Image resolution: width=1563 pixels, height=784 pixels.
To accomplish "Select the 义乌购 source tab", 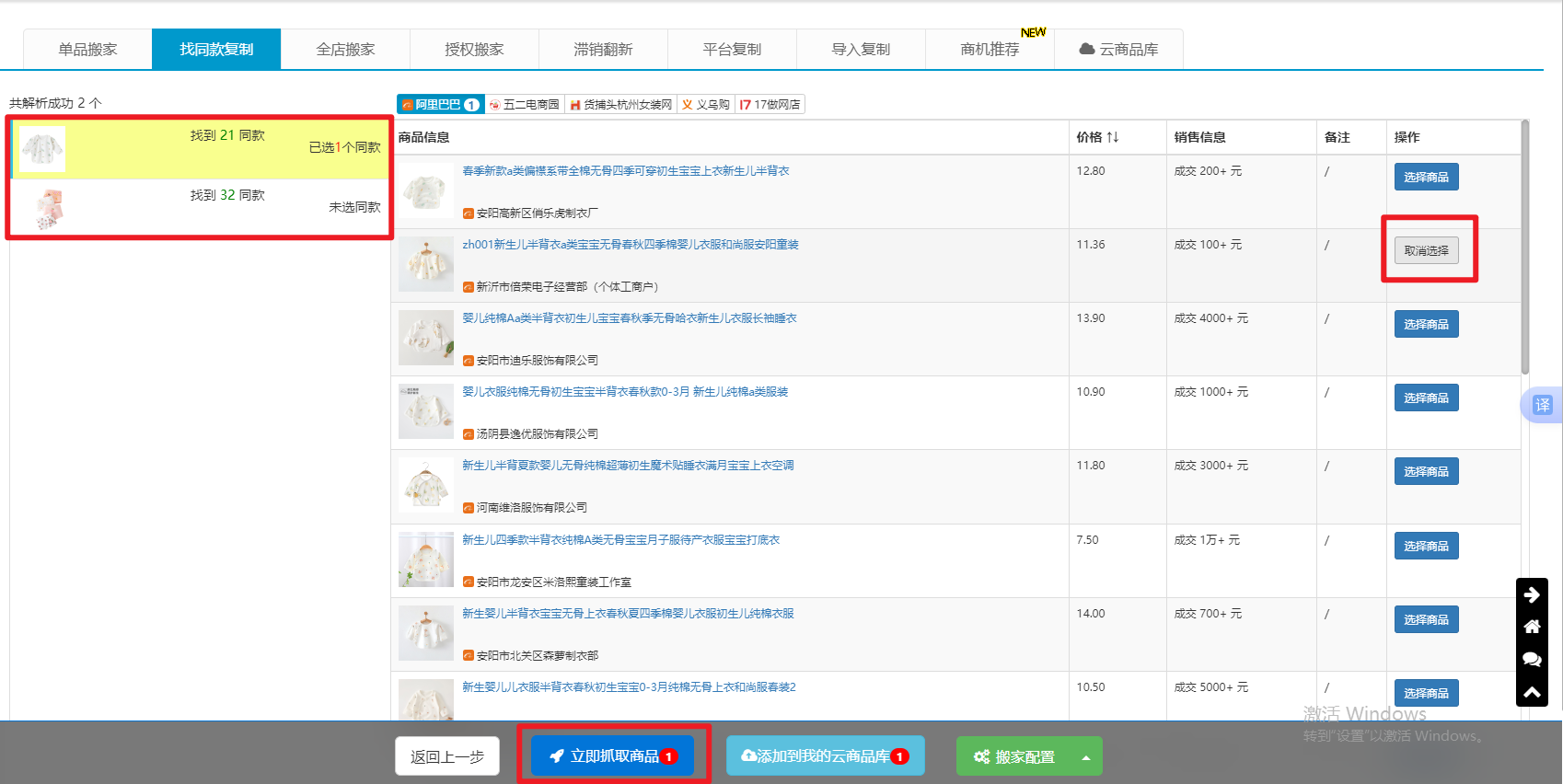I will tap(705, 105).
